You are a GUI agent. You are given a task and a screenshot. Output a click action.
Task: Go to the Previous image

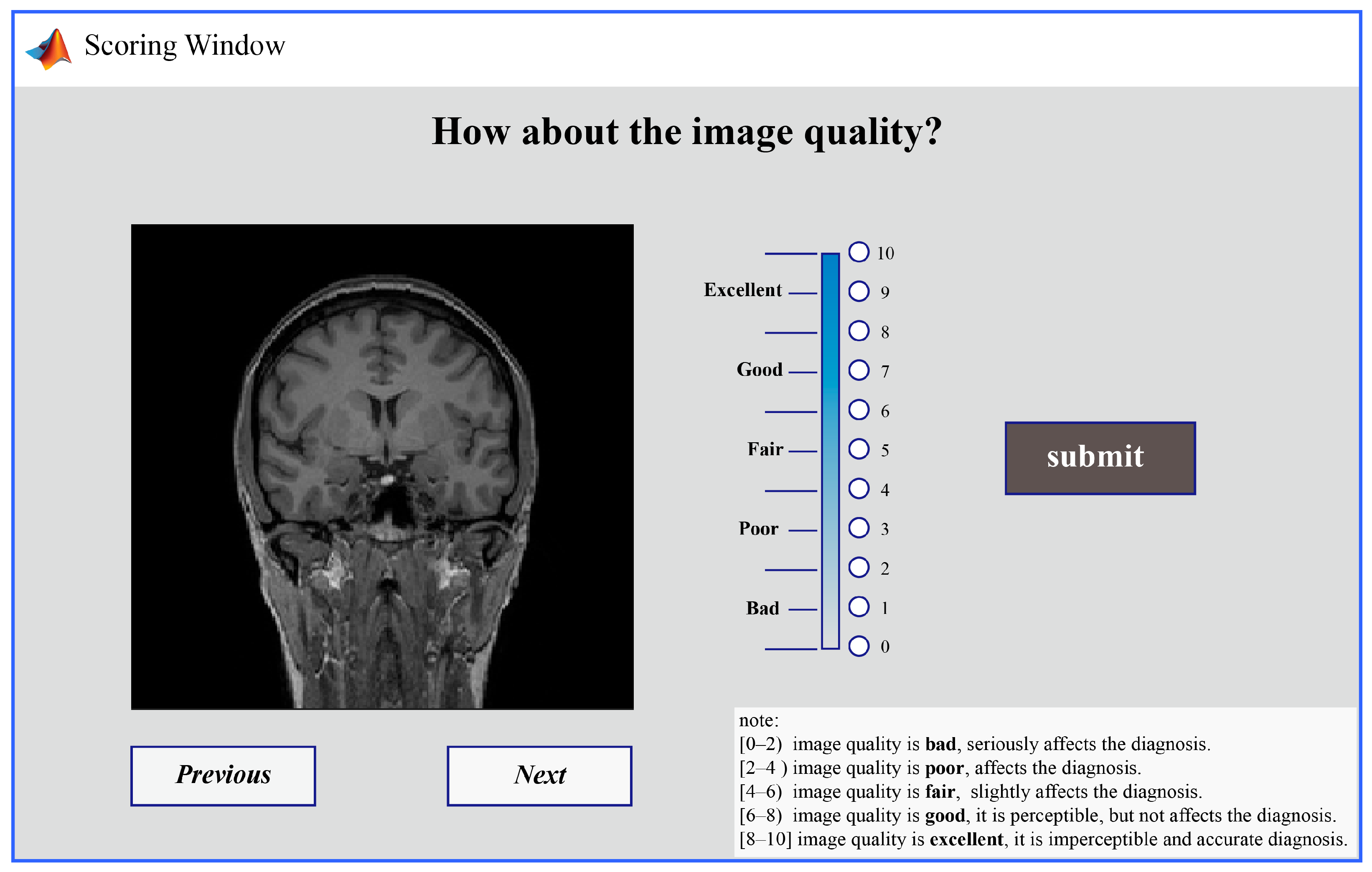point(223,776)
